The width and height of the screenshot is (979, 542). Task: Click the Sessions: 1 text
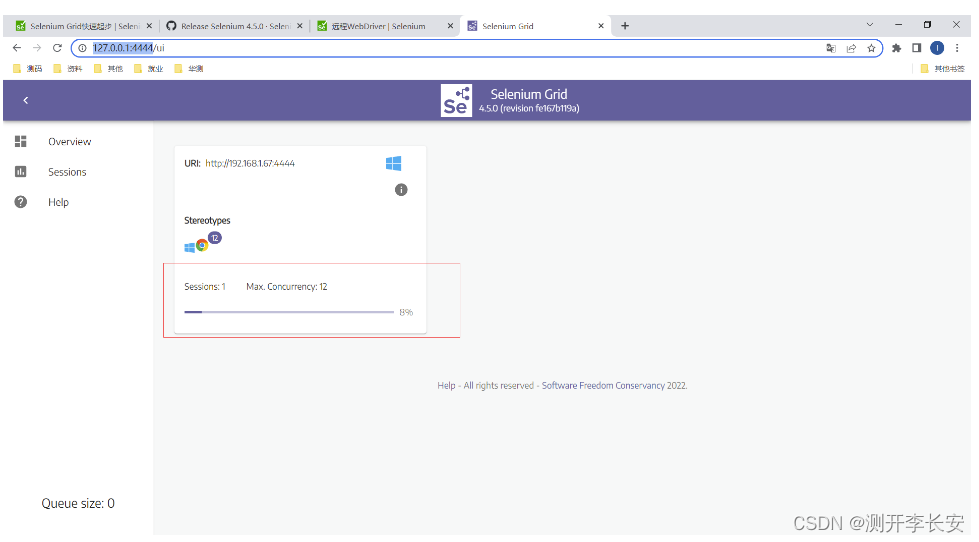tap(205, 287)
